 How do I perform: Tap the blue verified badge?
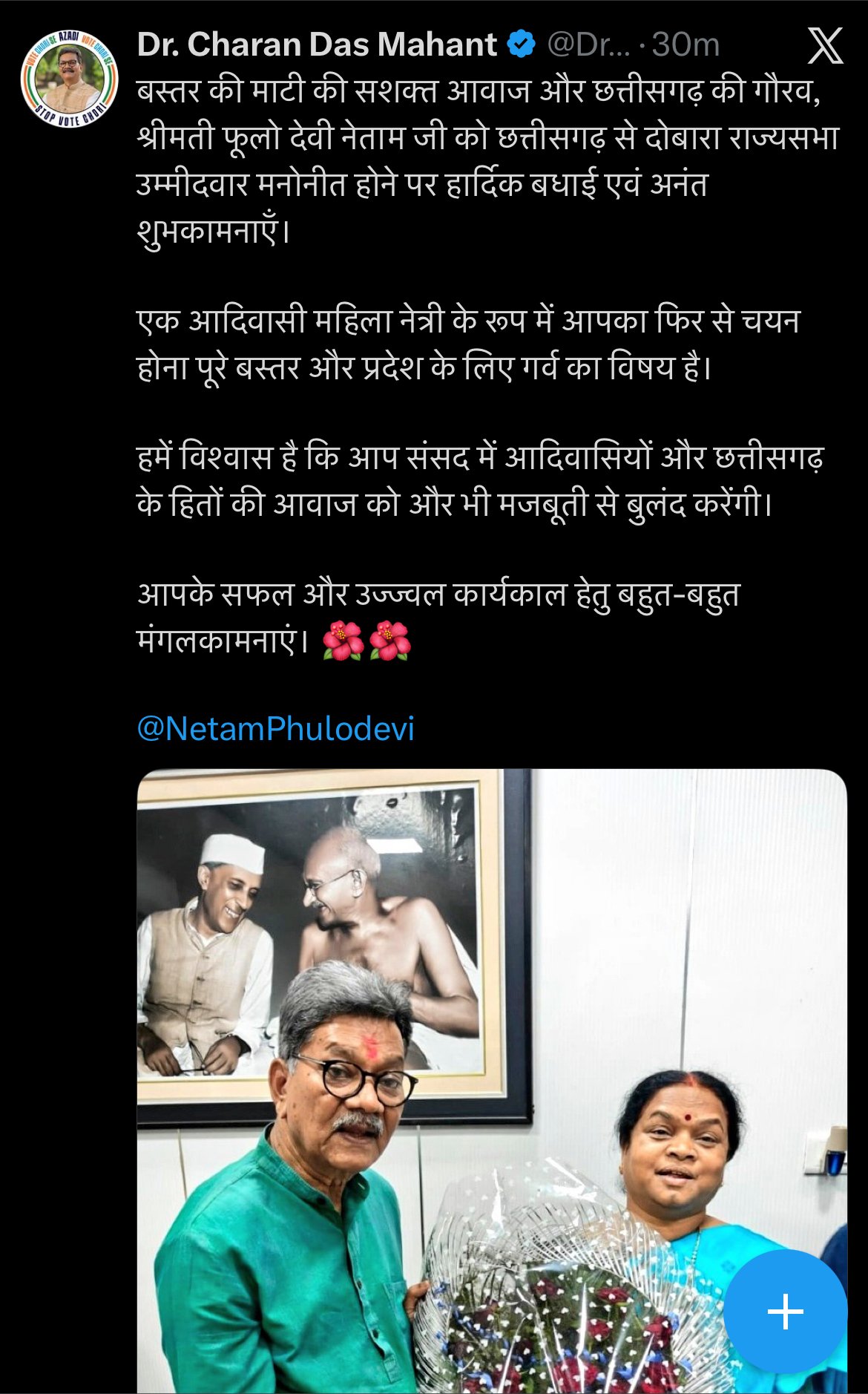click(522, 45)
